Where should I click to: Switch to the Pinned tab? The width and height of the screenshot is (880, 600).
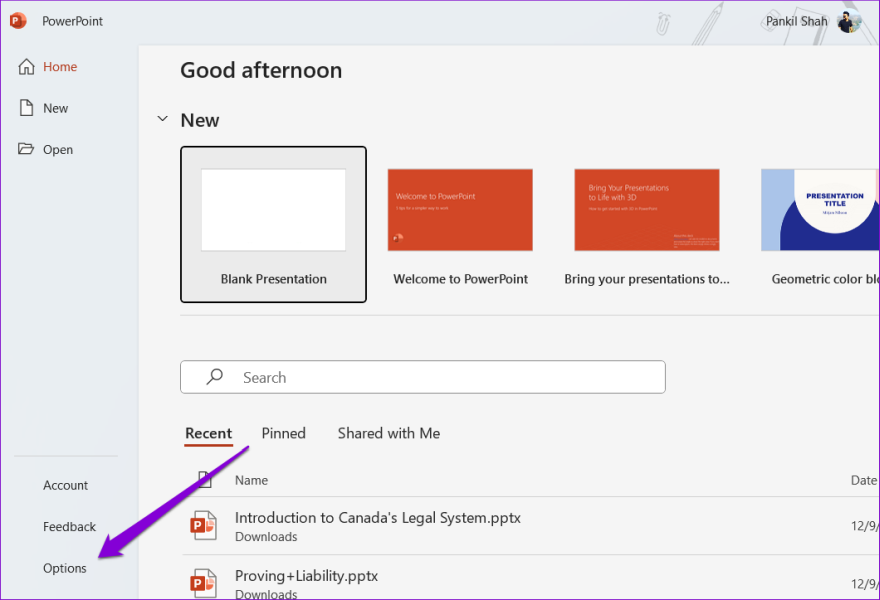coord(283,433)
